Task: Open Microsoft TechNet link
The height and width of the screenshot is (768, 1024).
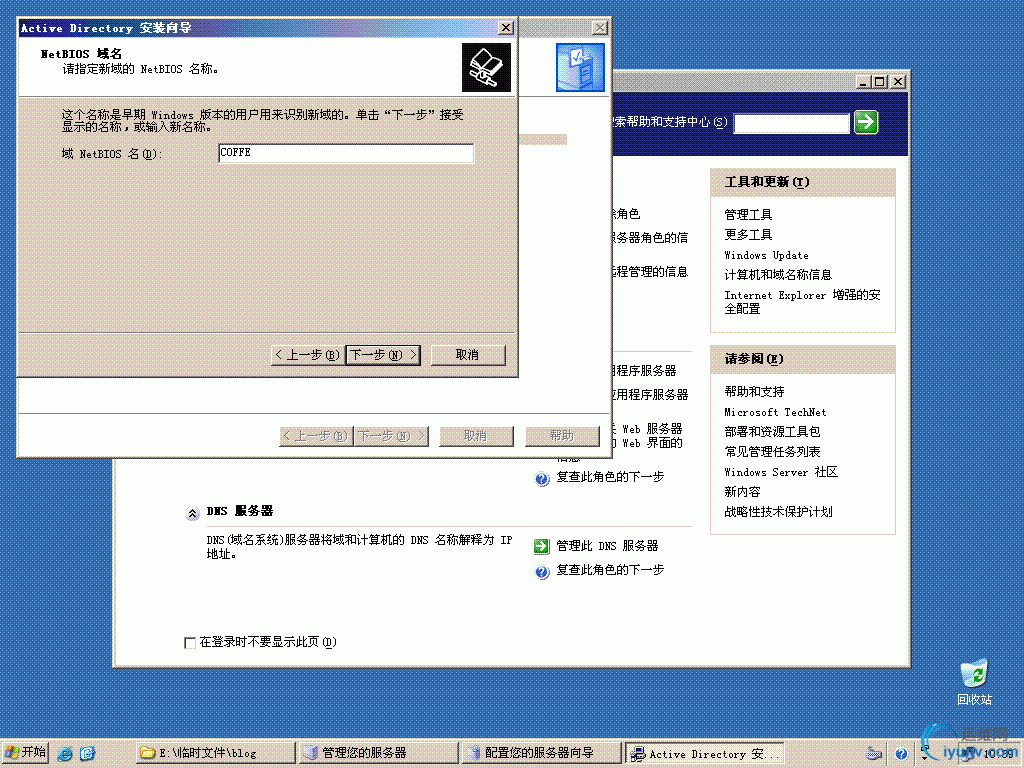Action: 775,412
